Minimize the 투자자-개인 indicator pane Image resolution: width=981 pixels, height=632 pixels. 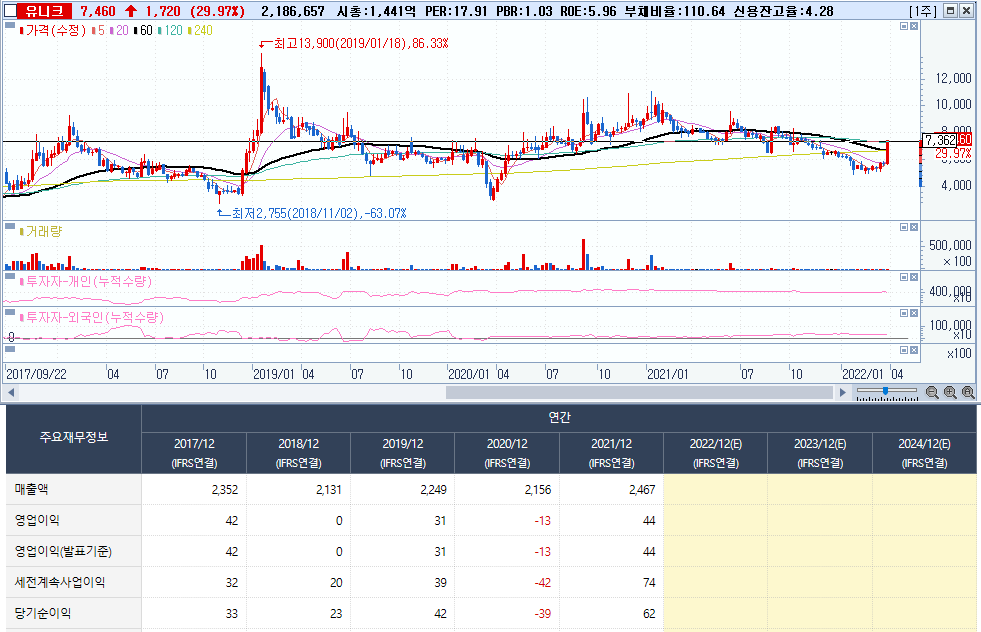click(904, 277)
